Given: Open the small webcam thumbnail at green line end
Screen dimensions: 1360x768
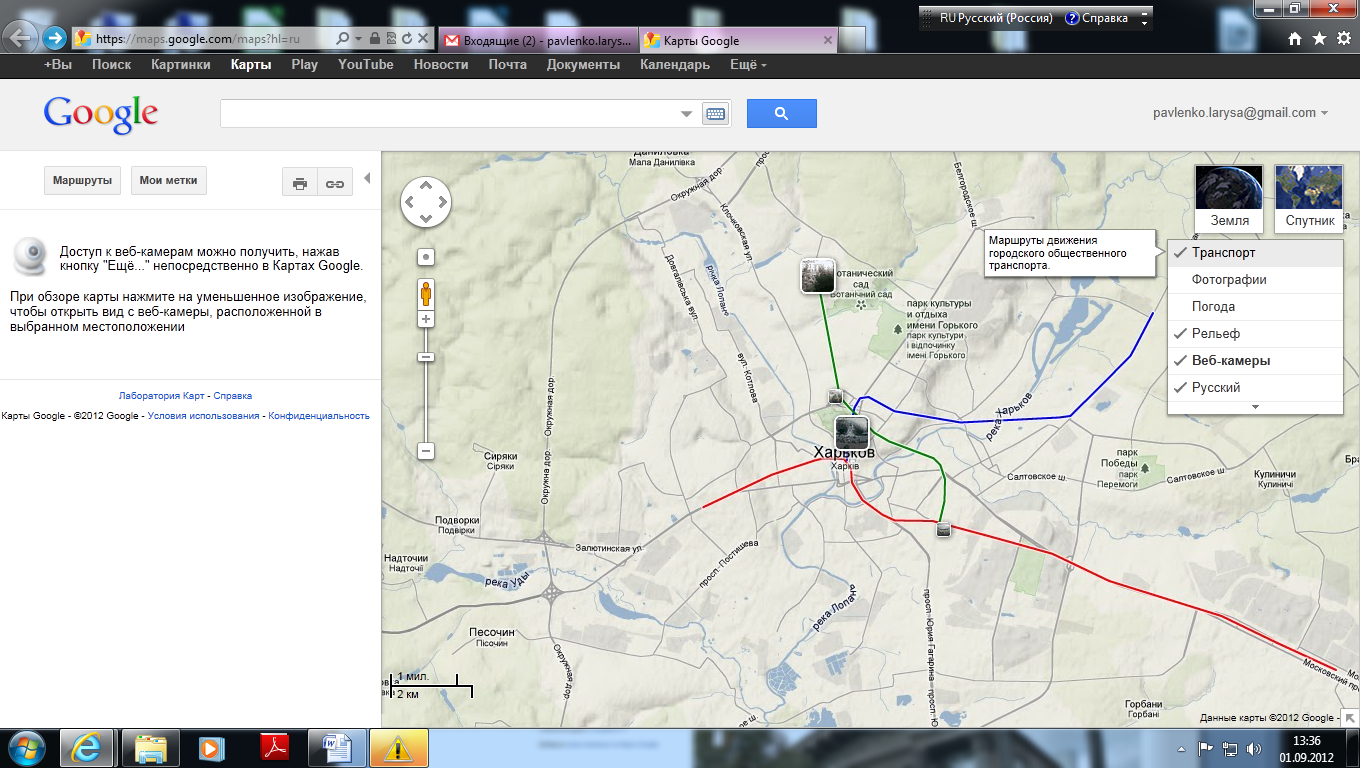Looking at the screenshot, I should tap(943, 529).
